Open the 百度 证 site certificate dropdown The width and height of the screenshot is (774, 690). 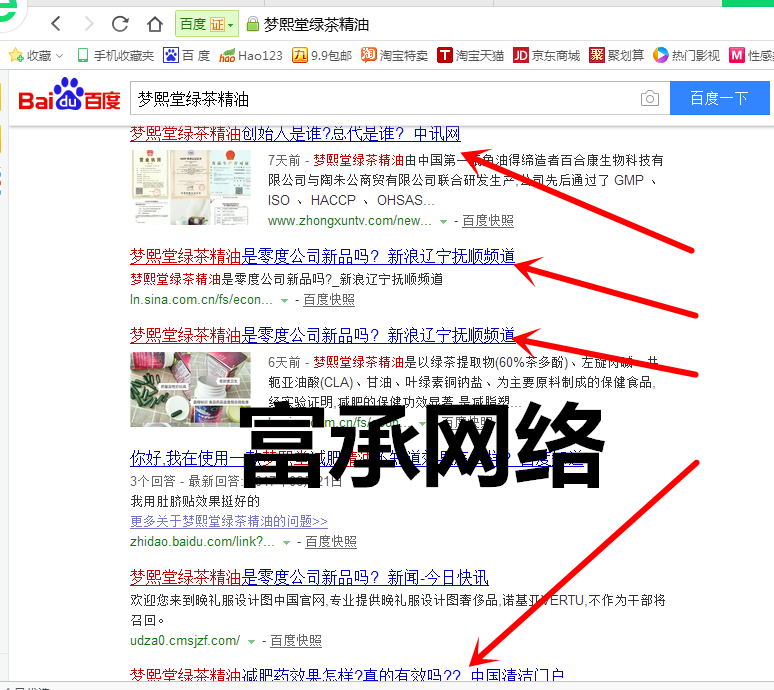click(x=207, y=24)
